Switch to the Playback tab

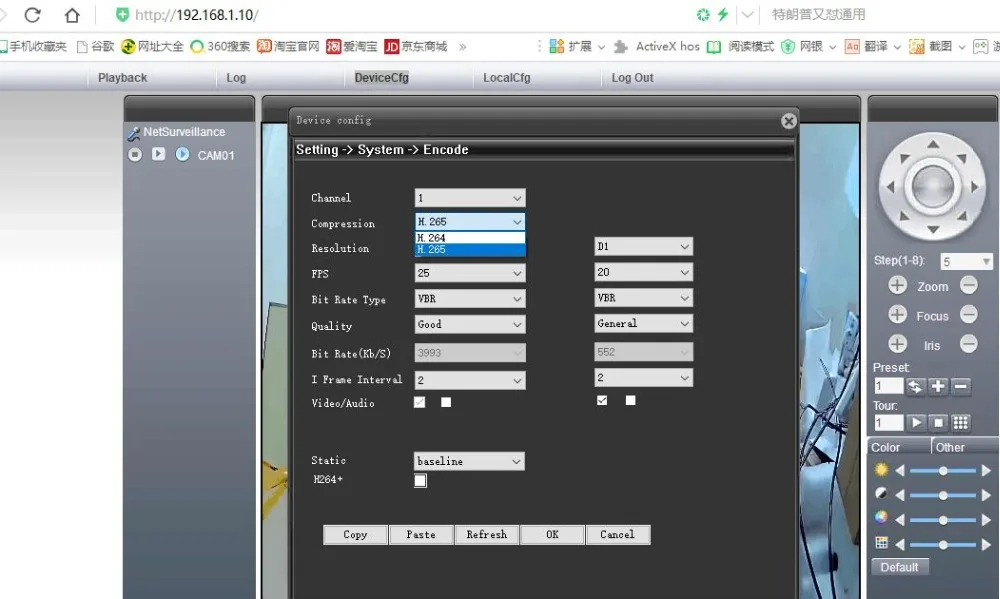click(x=122, y=78)
